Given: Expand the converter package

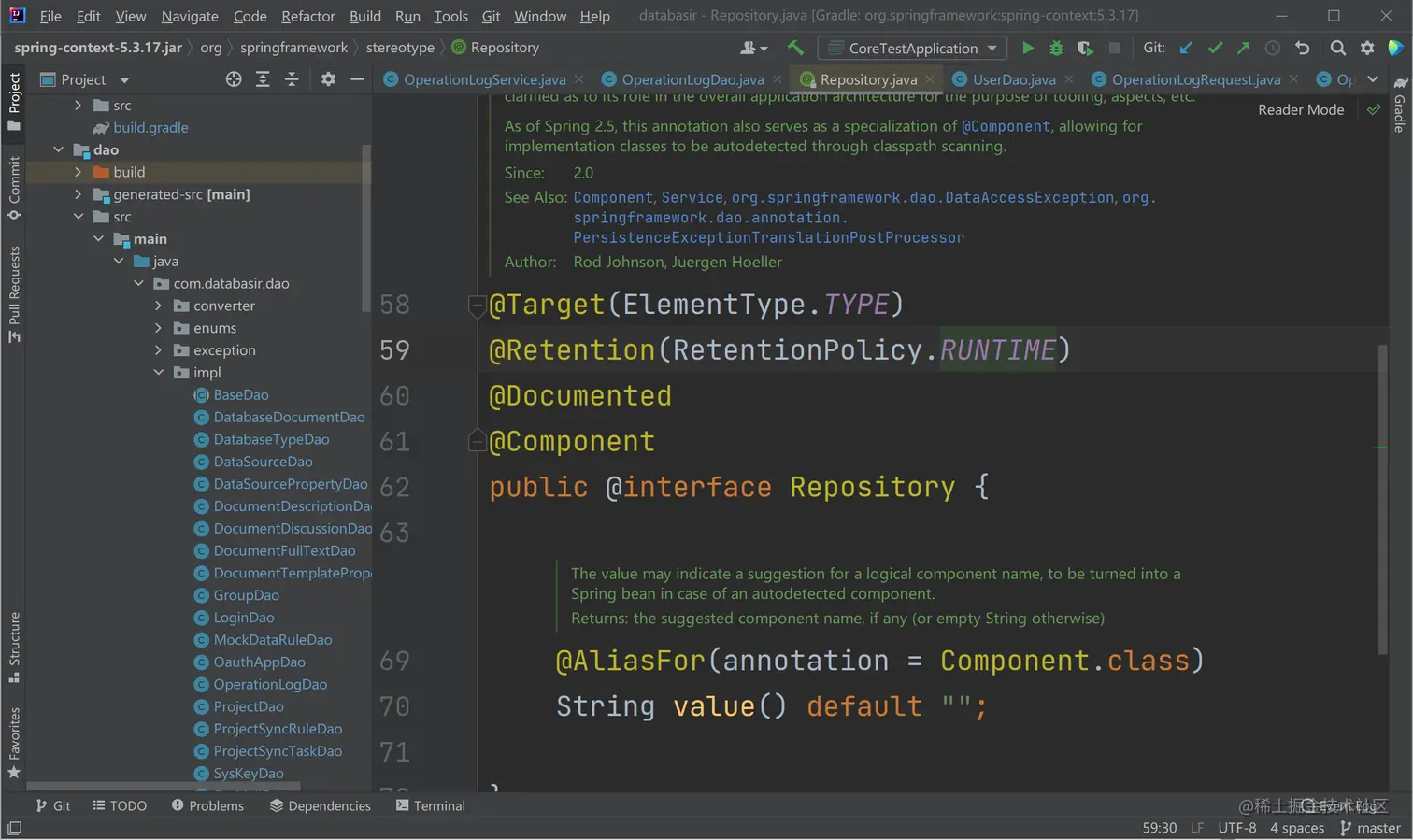Looking at the screenshot, I should pos(159,306).
